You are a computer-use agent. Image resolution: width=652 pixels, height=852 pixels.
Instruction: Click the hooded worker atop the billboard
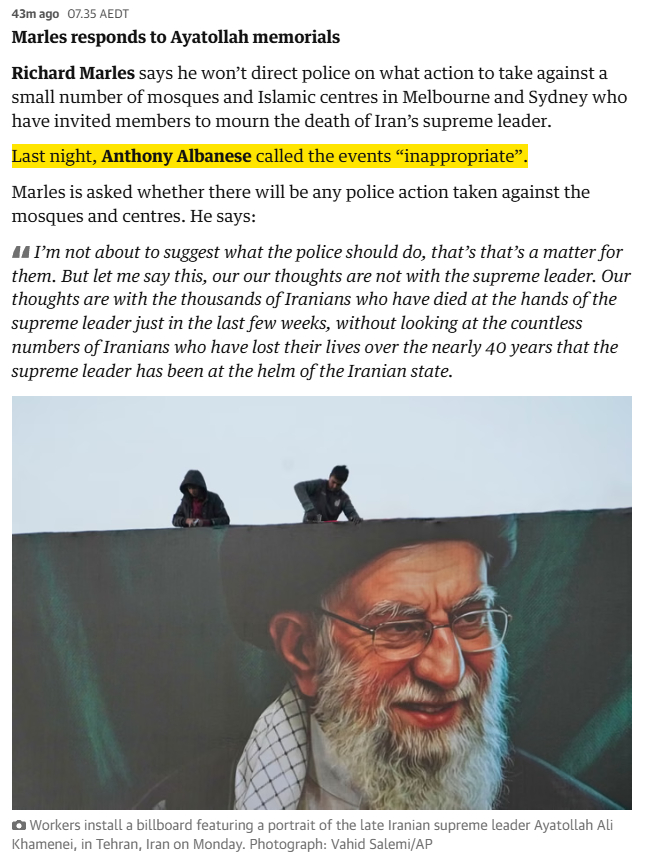click(200, 499)
